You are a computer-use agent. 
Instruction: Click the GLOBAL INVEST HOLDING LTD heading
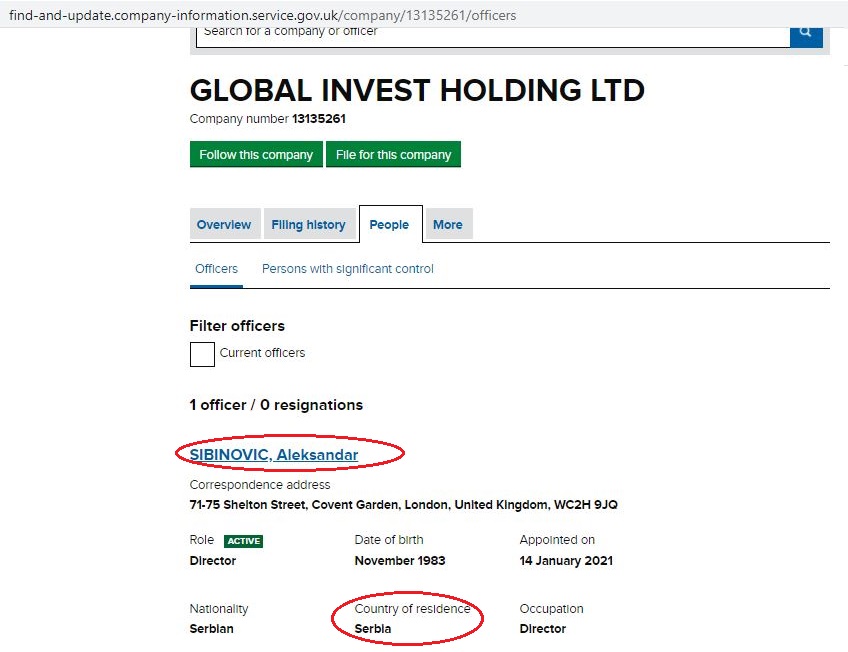(417, 90)
